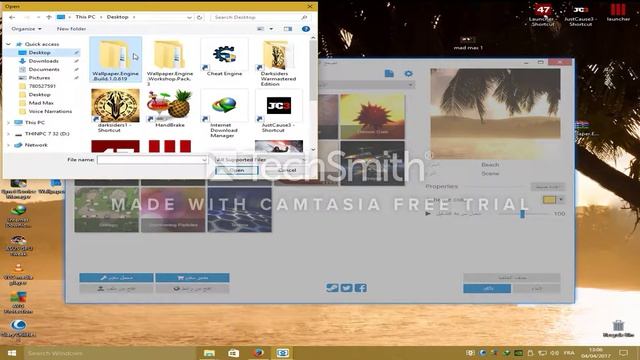Select Darksiders Warmastered Edition folder shortcut
The width and height of the screenshot is (640, 360).
point(278,62)
